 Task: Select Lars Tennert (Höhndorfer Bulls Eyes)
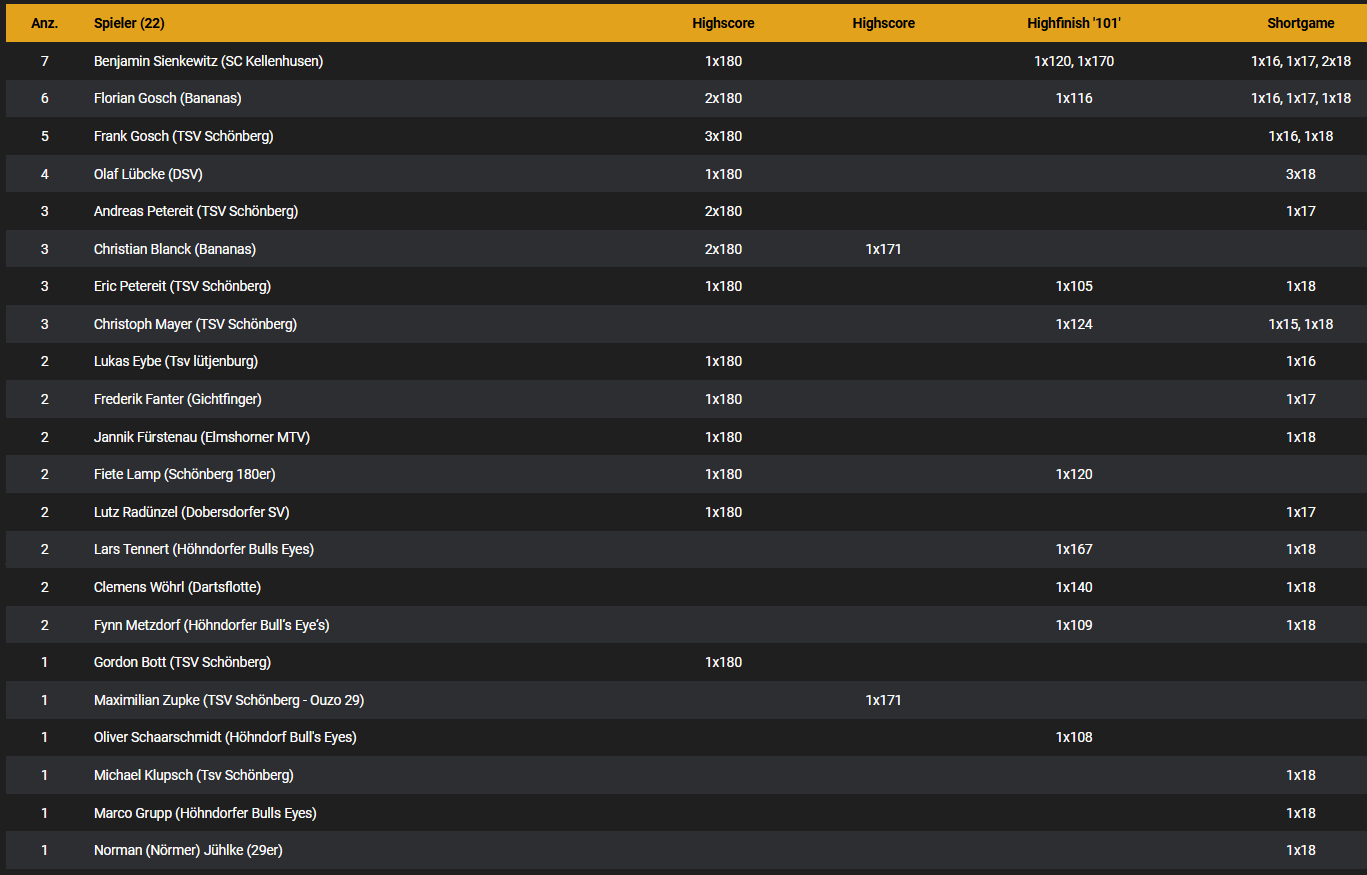tap(204, 549)
